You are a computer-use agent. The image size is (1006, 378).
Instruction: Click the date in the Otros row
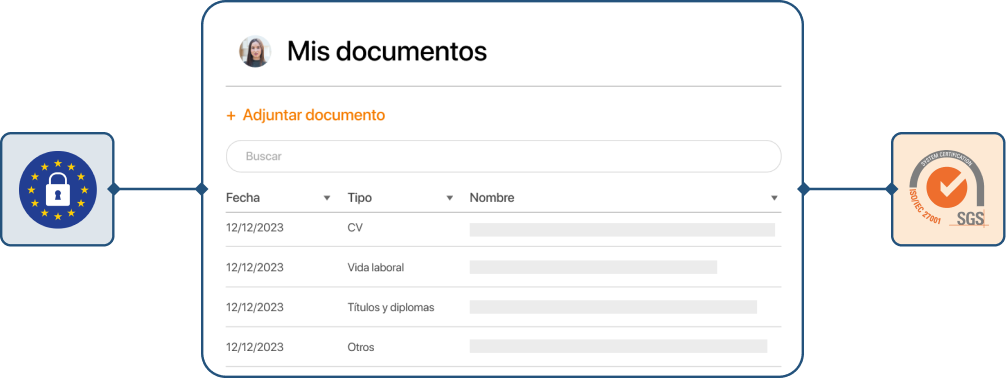pyautogui.click(x=255, y=347)
